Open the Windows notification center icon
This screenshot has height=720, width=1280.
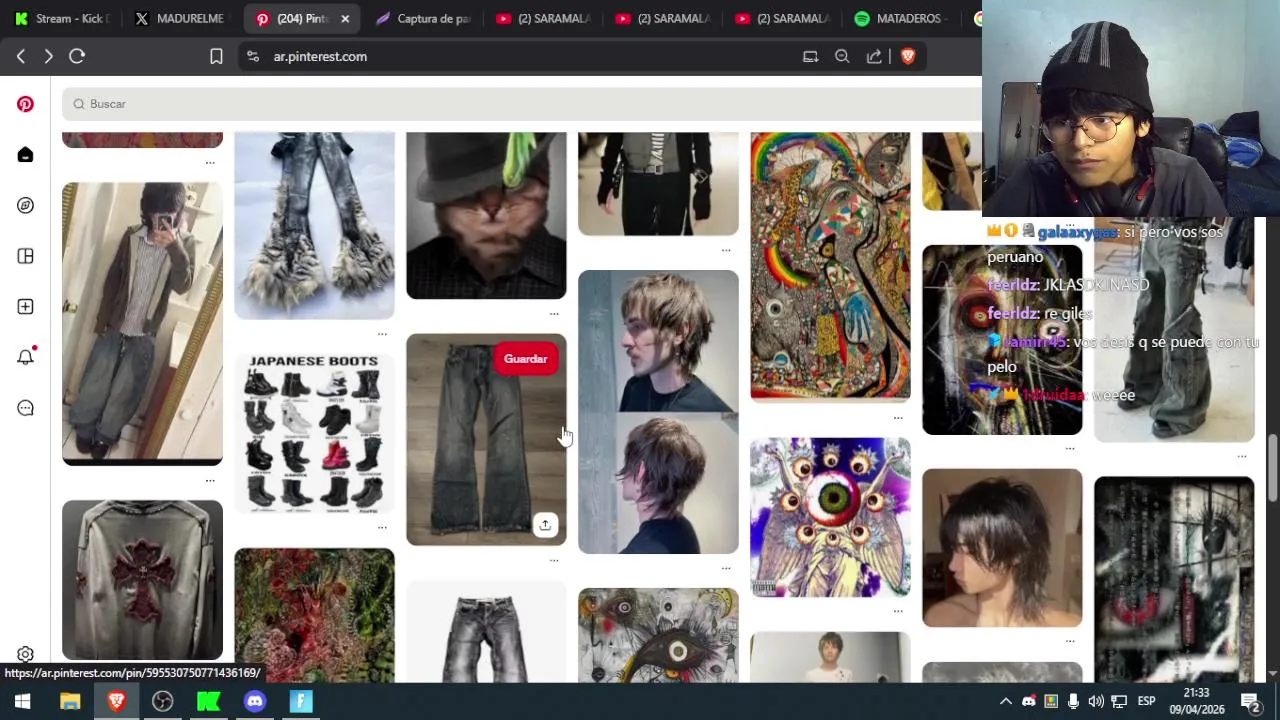pyautogui.click(x=1250, y=701)
